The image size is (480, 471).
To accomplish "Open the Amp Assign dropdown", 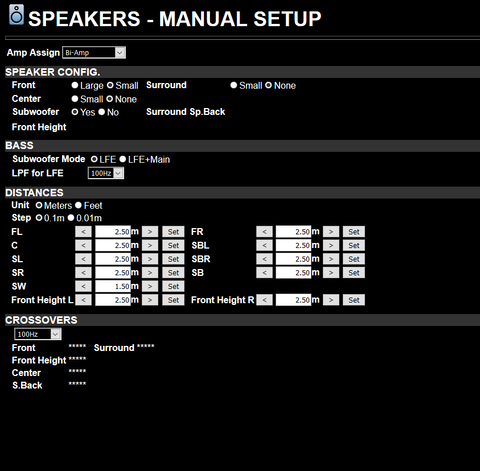I will (x=94, y=52).
